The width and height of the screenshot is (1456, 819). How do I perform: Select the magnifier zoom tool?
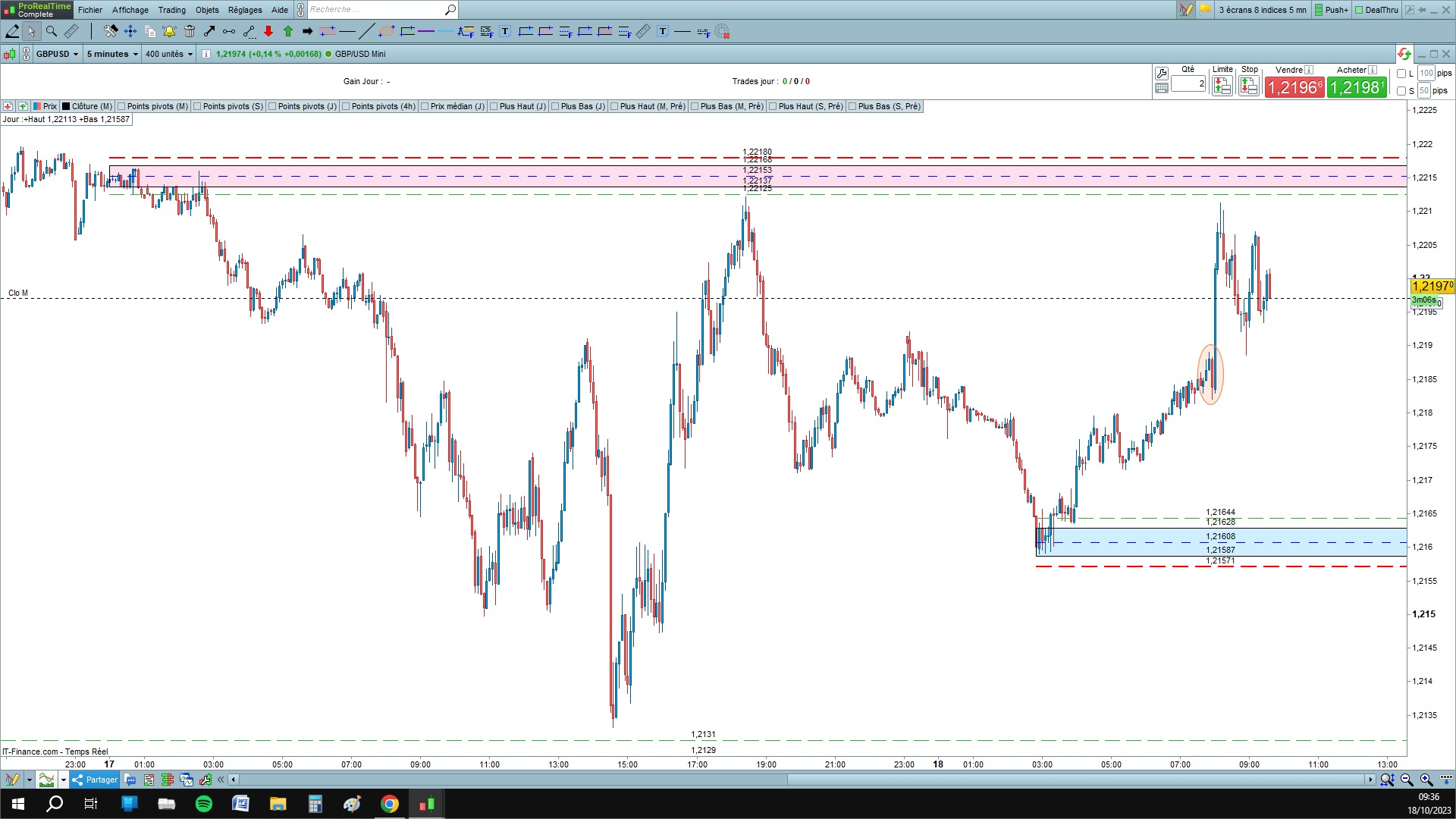52,32
